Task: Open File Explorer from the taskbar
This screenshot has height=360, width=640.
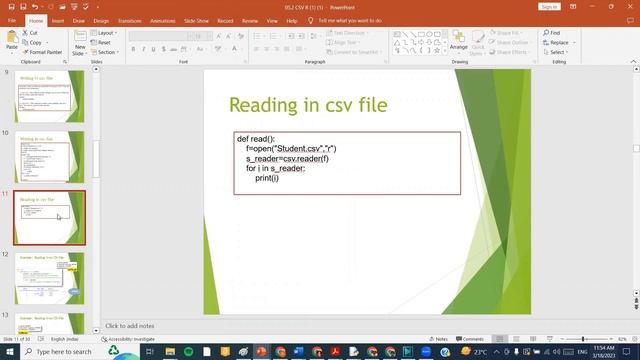Action: (x=170, y=351)
